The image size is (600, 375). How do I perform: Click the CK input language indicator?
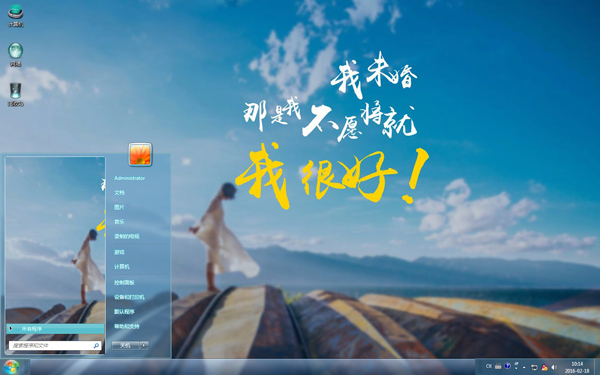point(489,366)
